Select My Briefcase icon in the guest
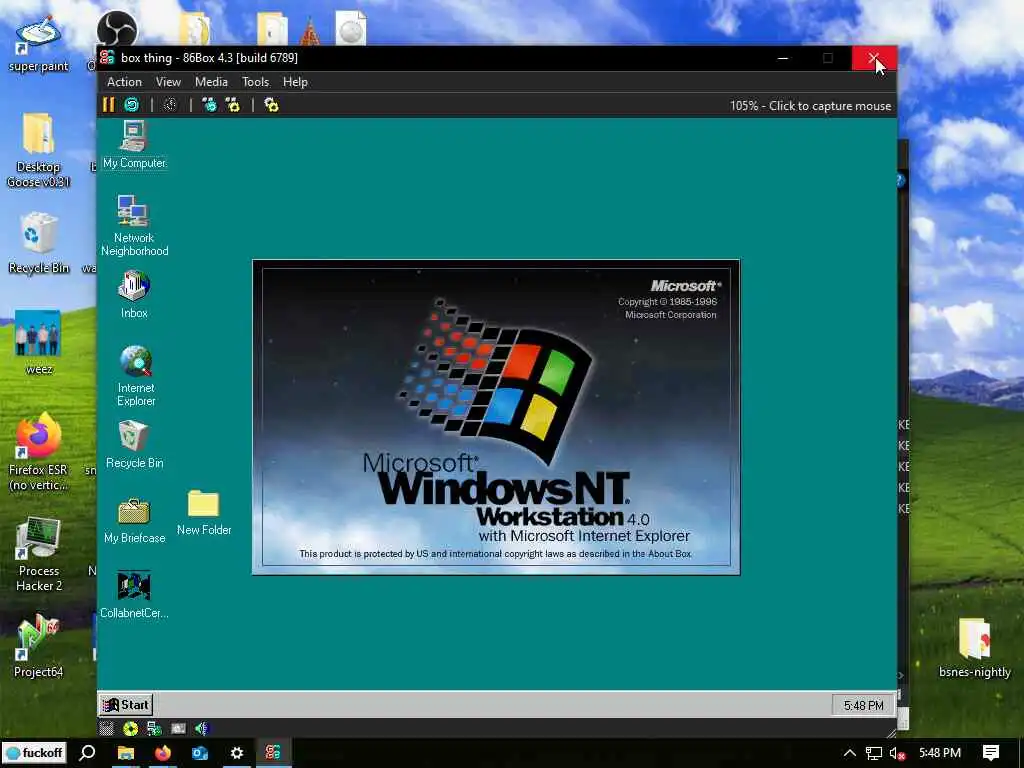 click(x=135, y=520)
